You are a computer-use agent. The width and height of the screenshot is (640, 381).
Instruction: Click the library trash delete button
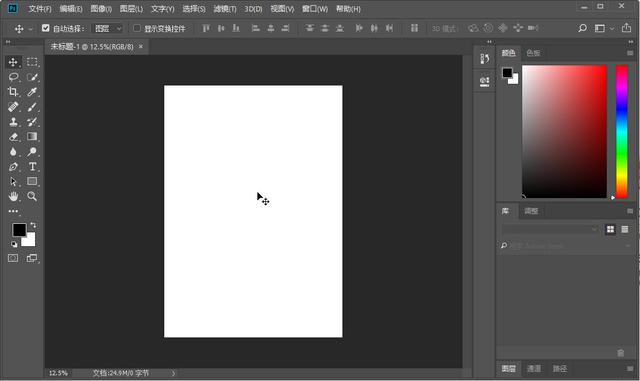click(620, 353)
